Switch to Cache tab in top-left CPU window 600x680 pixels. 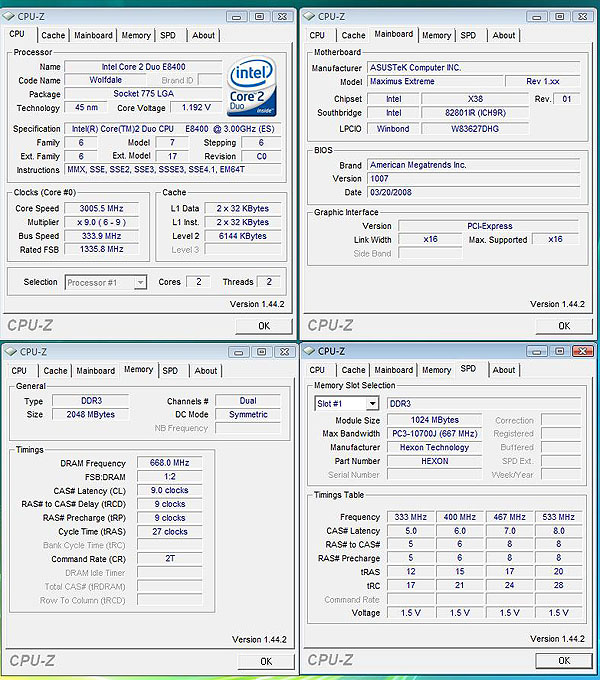pos(53,36)
